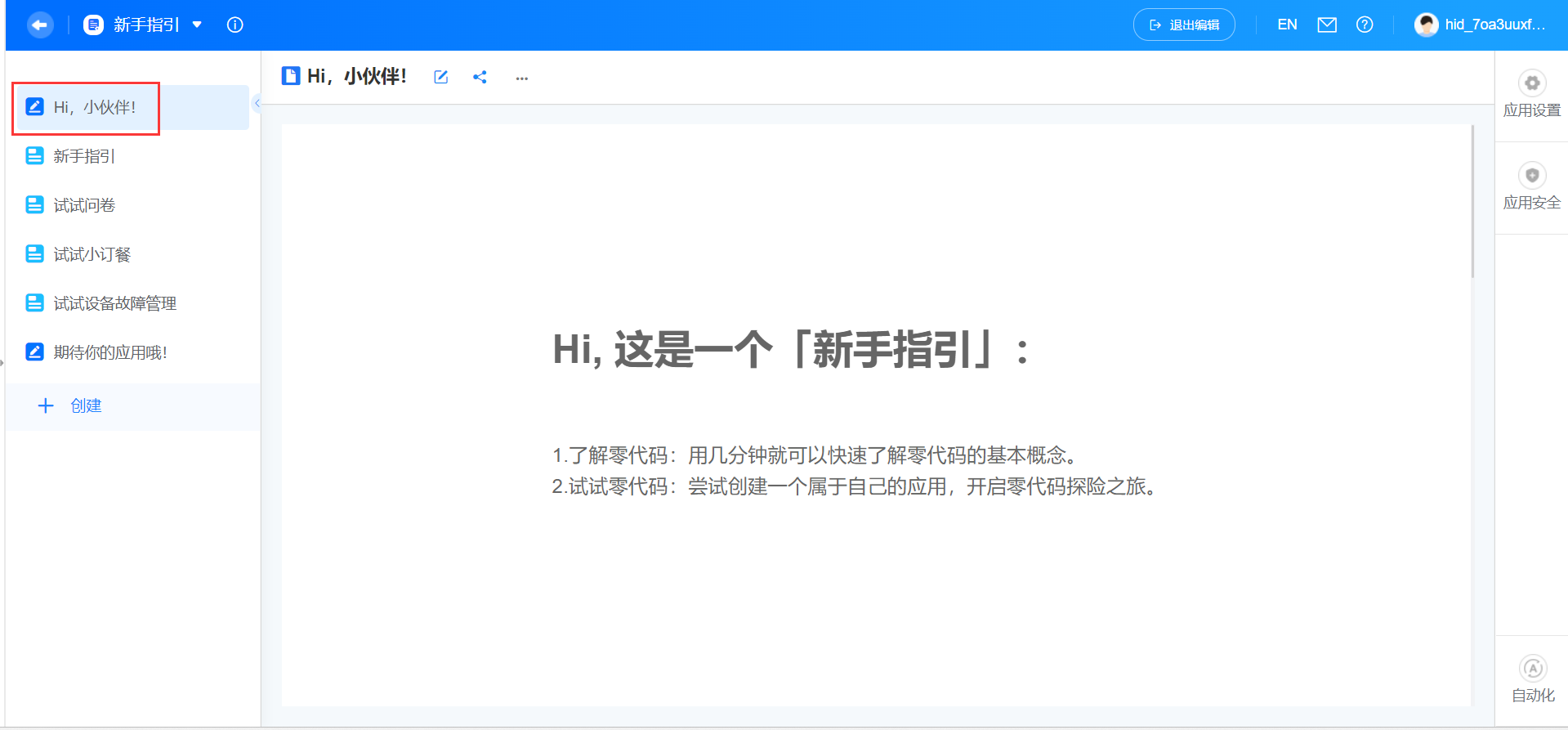Open 自动化 automation icon
This screenshot has height=730, width=1568.
point(1533,668)
